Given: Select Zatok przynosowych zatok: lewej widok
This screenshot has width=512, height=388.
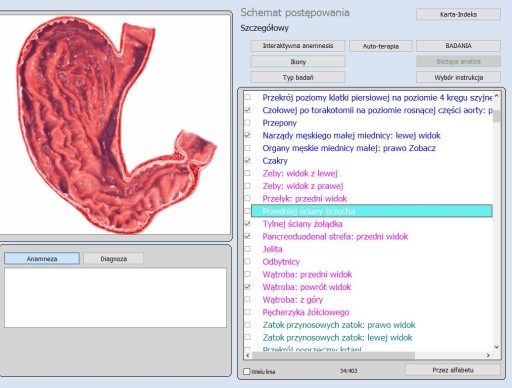Looking at the screenshot, I should point(337,338).
